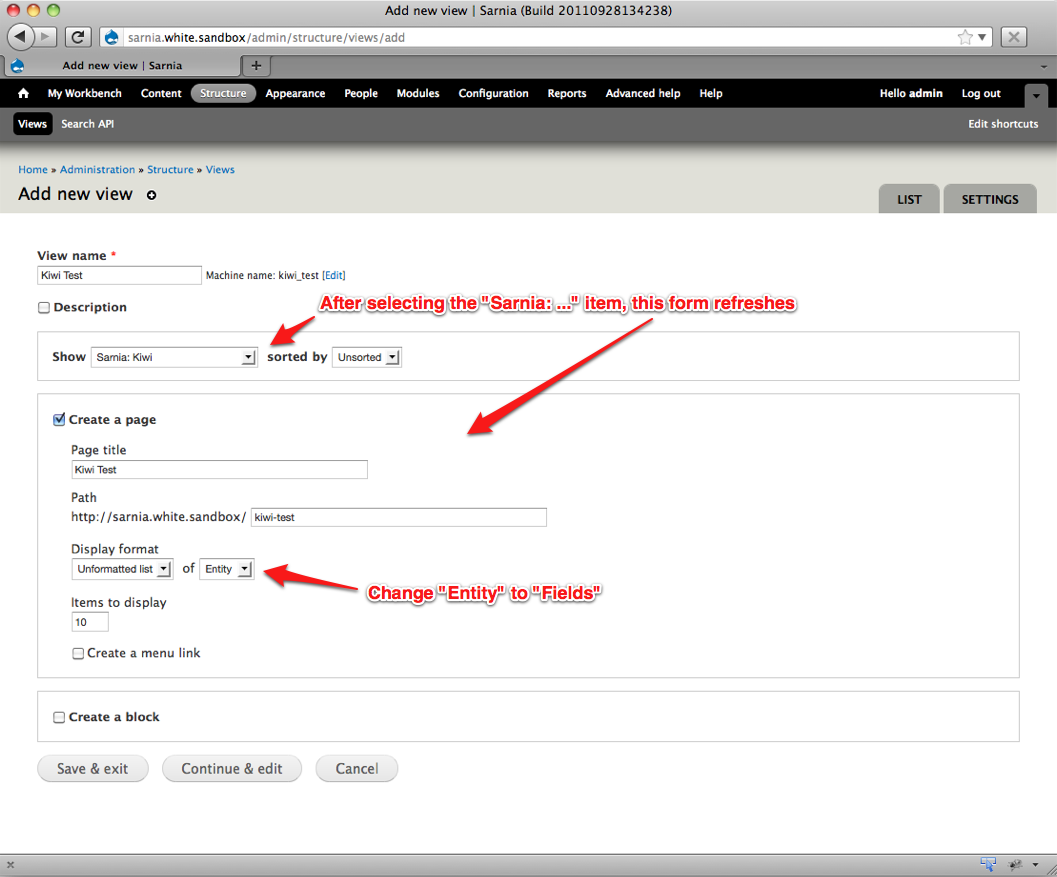
Task: Add this page to shortcuts plus icon
Action: point(152,195)
